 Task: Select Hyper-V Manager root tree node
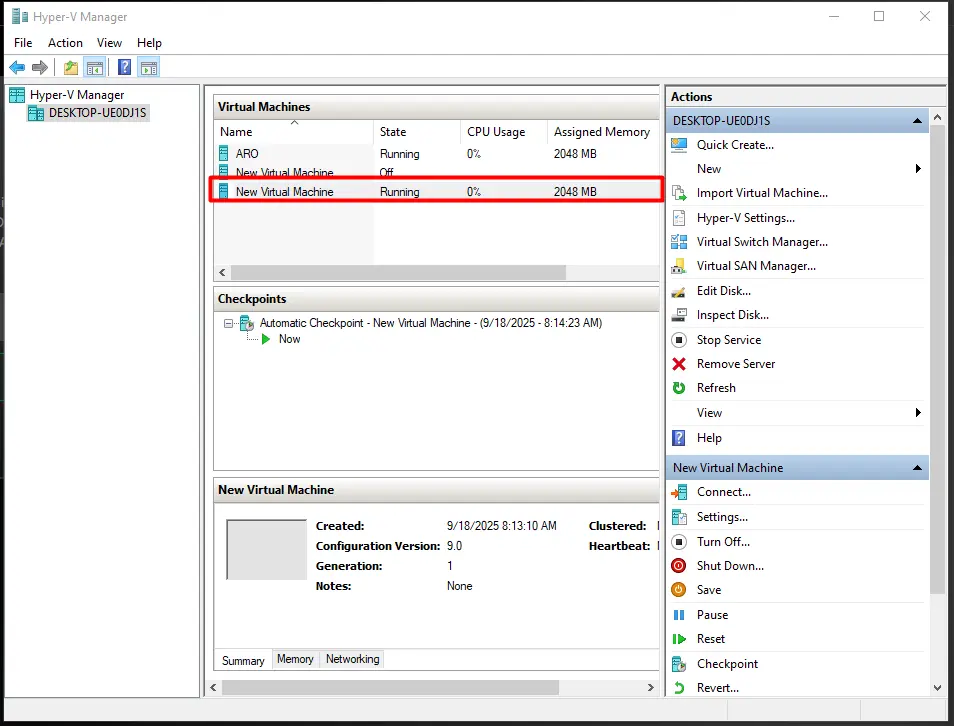(77, 95)
